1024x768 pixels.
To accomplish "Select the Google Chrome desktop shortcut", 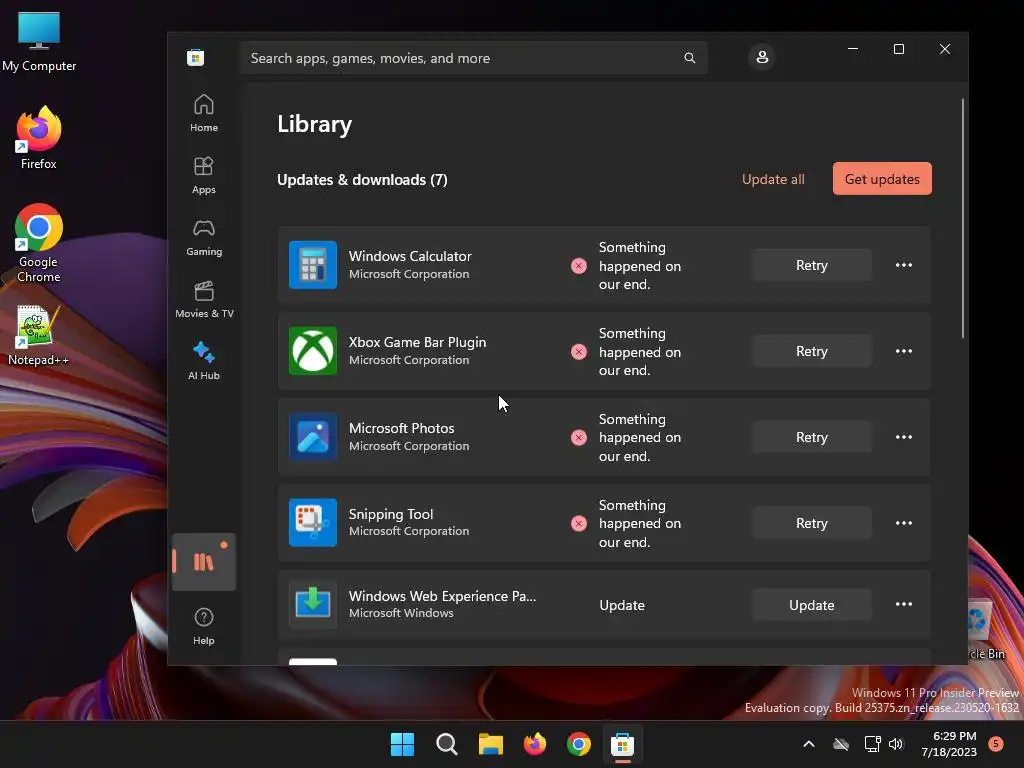I will [39, 243].
